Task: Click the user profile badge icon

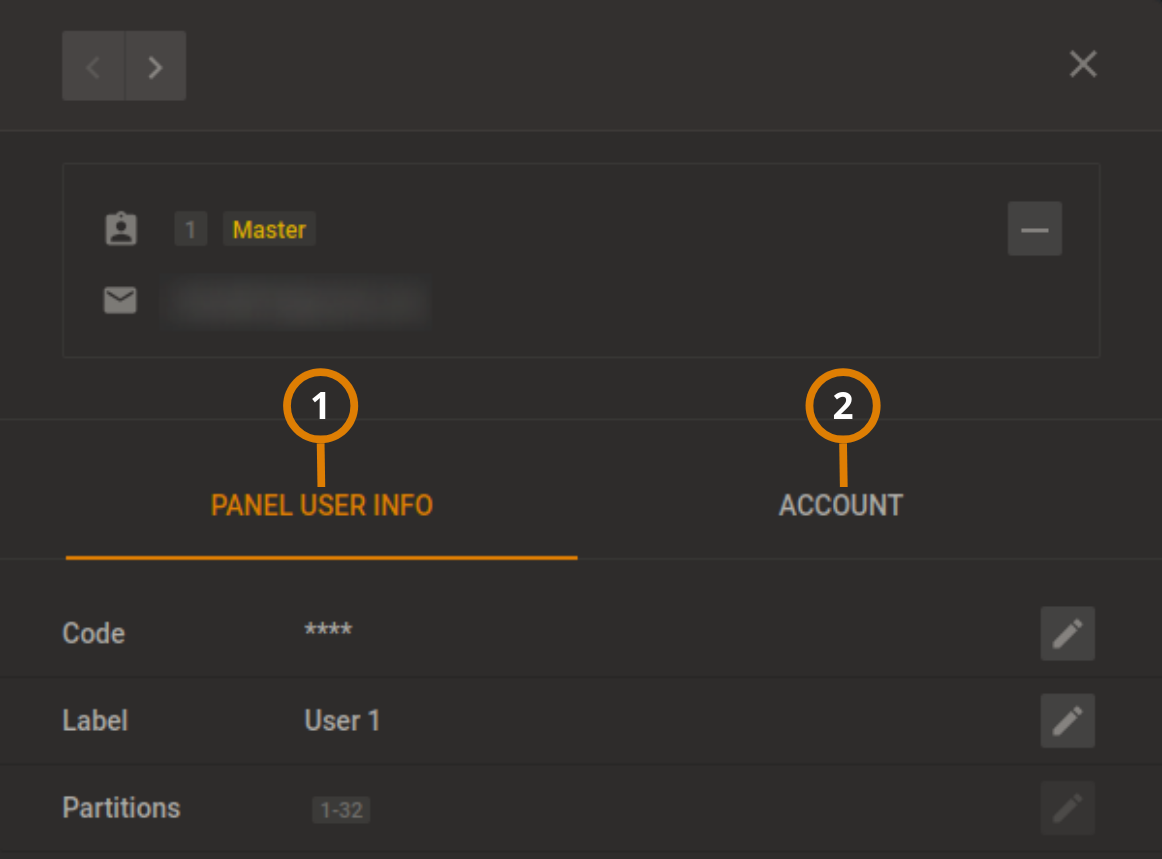Action: (x=120, y=229)
